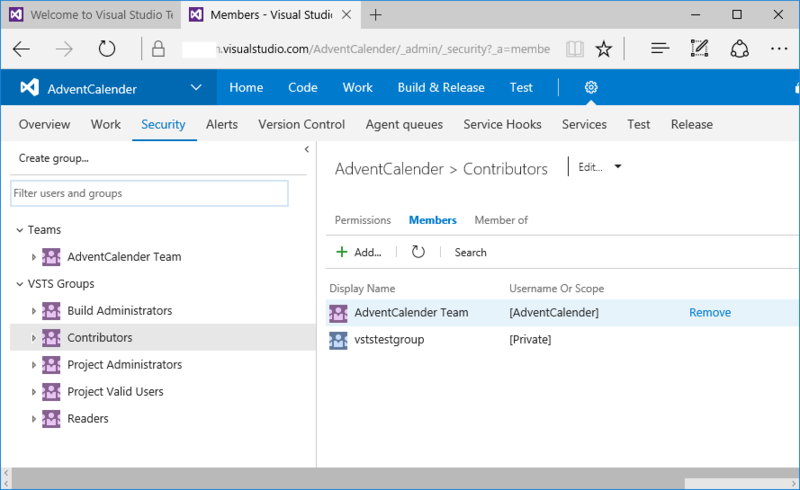This screenshot has height=490, width=800.
Task: Remove AdventCalender Team from Contributors
Action: point(710,312)
